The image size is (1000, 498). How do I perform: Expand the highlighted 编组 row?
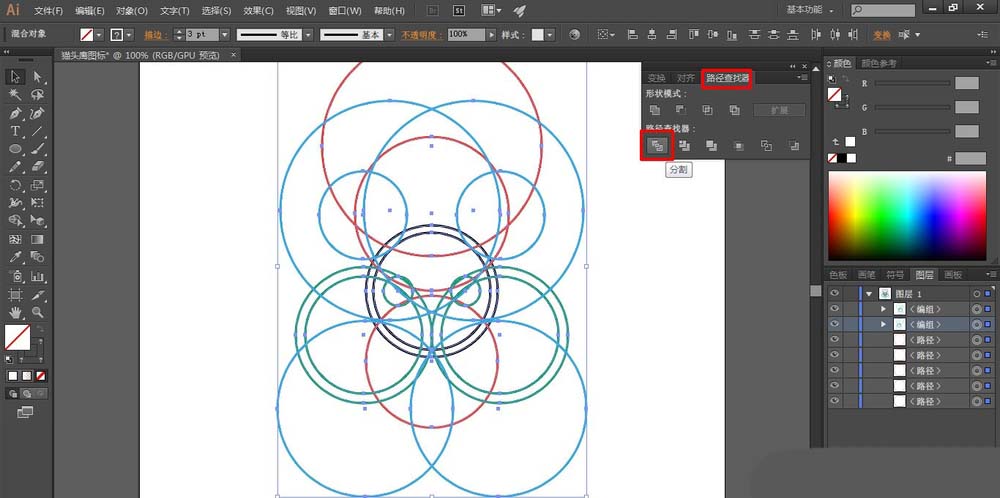[x=883, y=325]
